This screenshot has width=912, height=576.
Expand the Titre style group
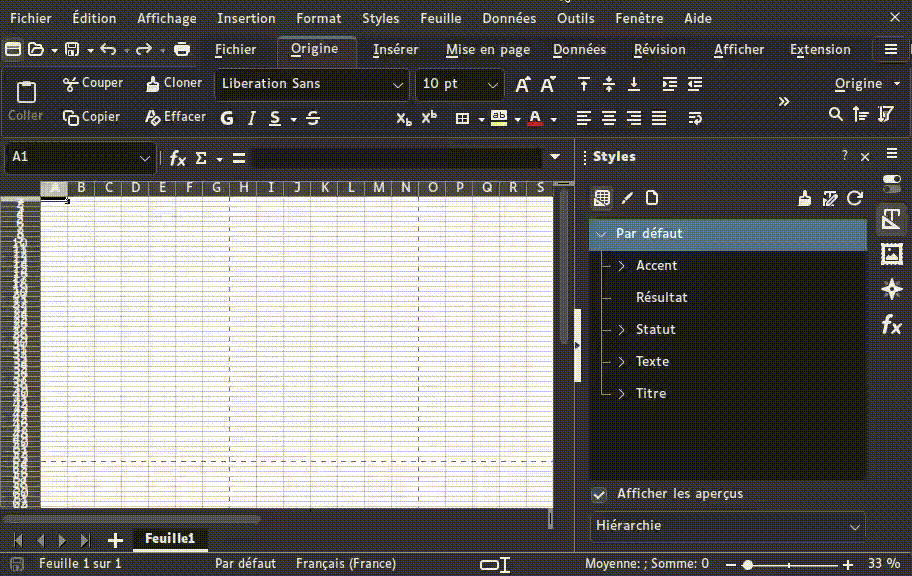(621, 394)
